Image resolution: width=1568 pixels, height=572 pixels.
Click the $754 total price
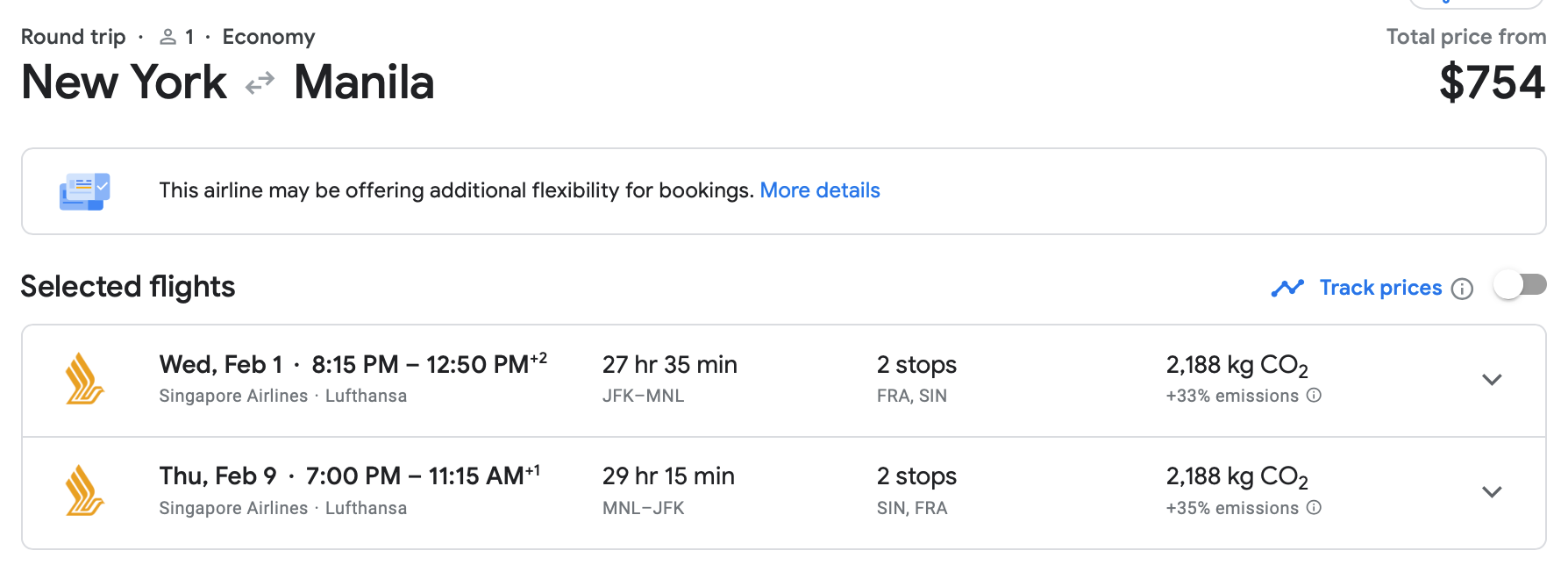[1492, 82]
